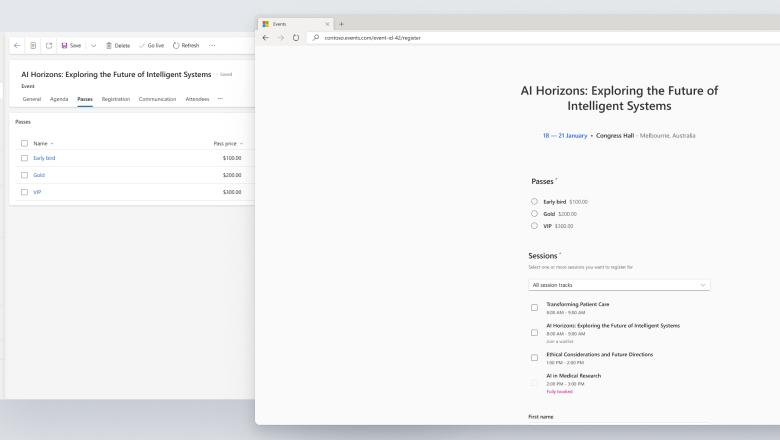Sort passes by the Name column header
780x440 pixels.
click(43, 143)
